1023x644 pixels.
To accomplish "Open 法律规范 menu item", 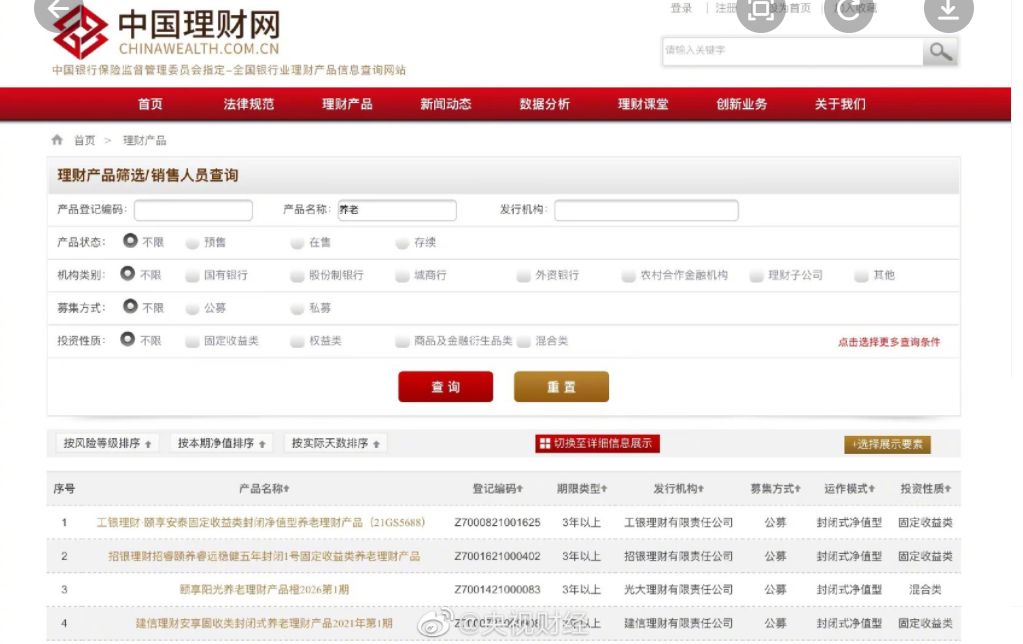I will pos(249,104).
